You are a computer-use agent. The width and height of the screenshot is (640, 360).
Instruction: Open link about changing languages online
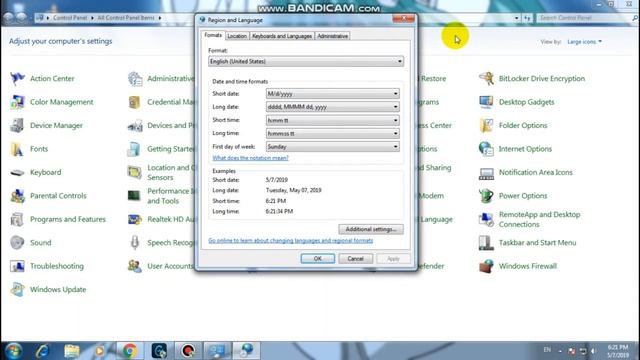290,240
